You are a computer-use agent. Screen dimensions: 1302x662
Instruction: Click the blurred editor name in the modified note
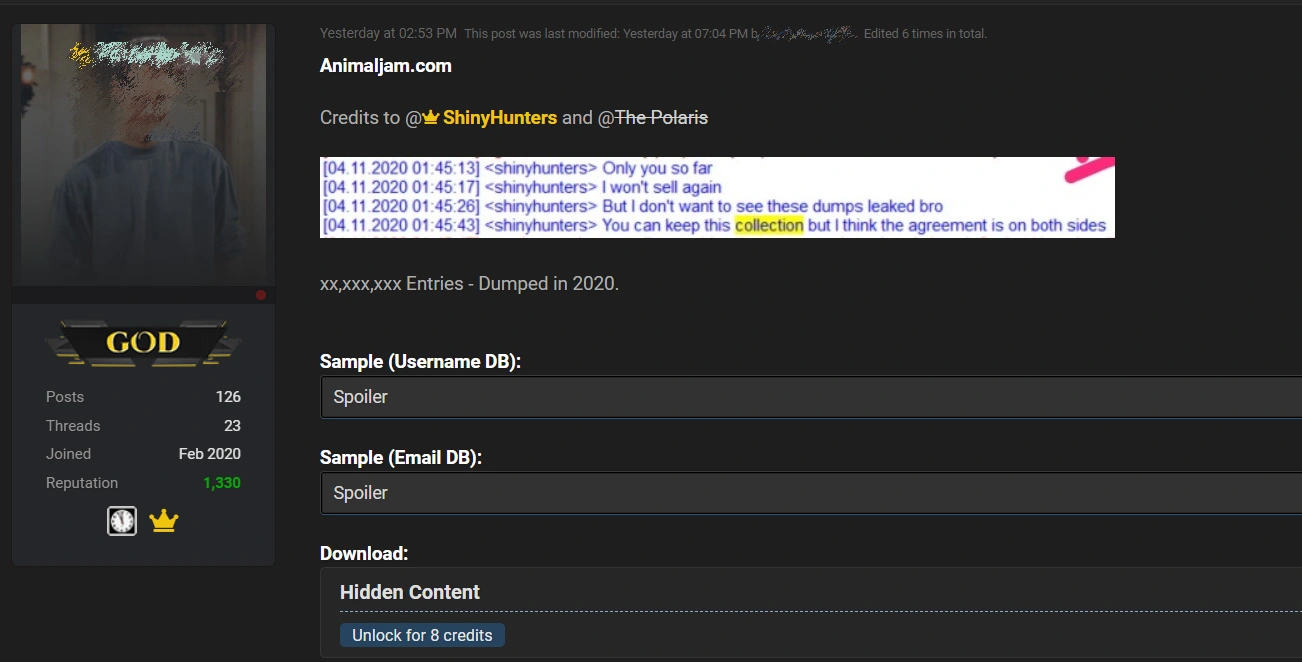[x=809, y=33]
